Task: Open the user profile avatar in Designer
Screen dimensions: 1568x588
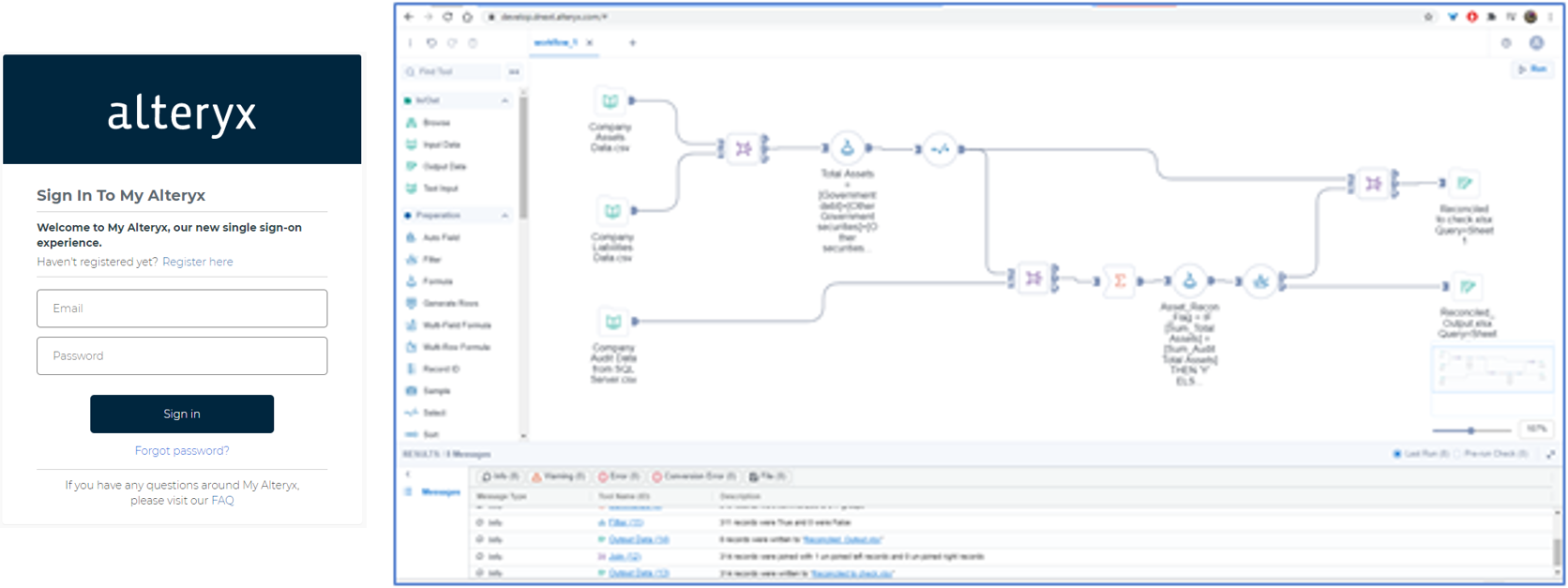Action: (1536, 43)
